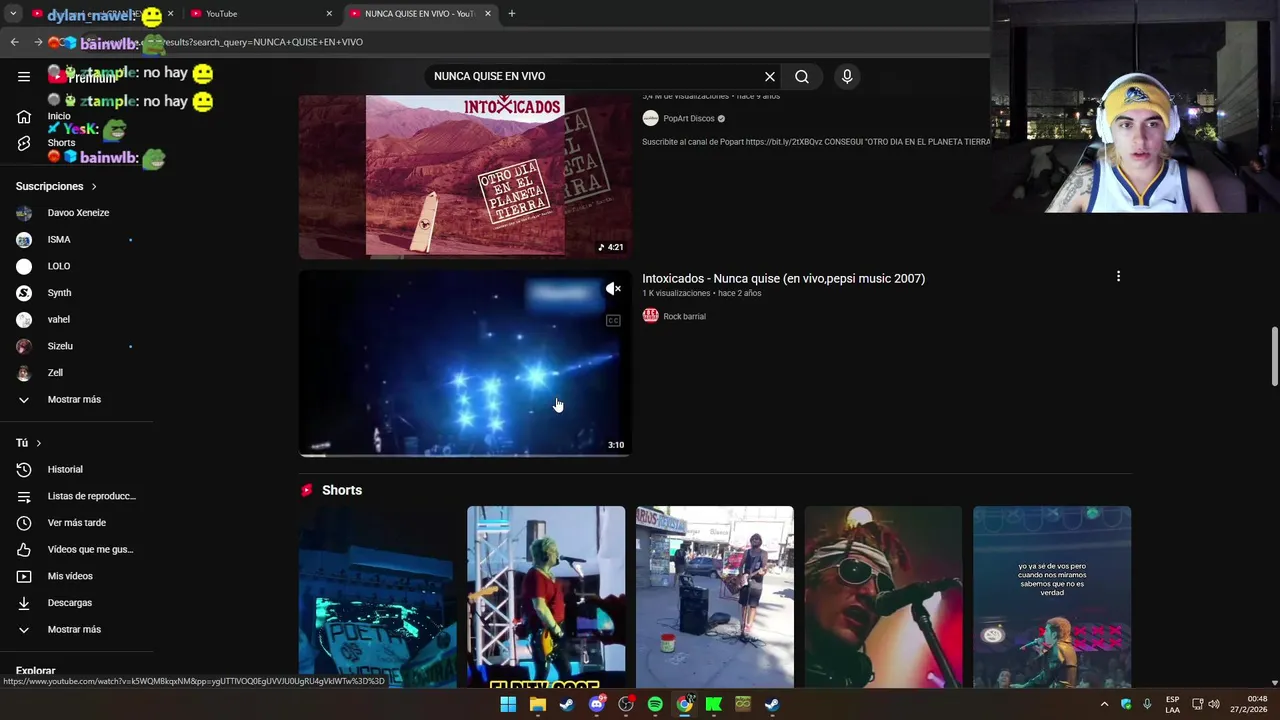The image size is (1280, 720).
Task: Open Spotify from the taskbar
Action: (x=655, y=704)
